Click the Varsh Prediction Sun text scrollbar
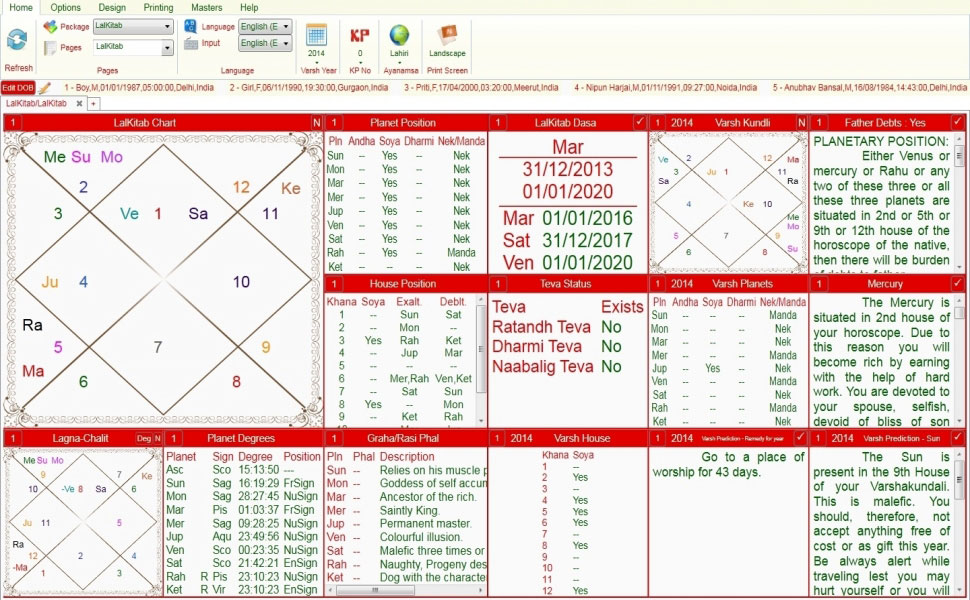The height and width of the screenshot is (600, 970). coord(959,521)
